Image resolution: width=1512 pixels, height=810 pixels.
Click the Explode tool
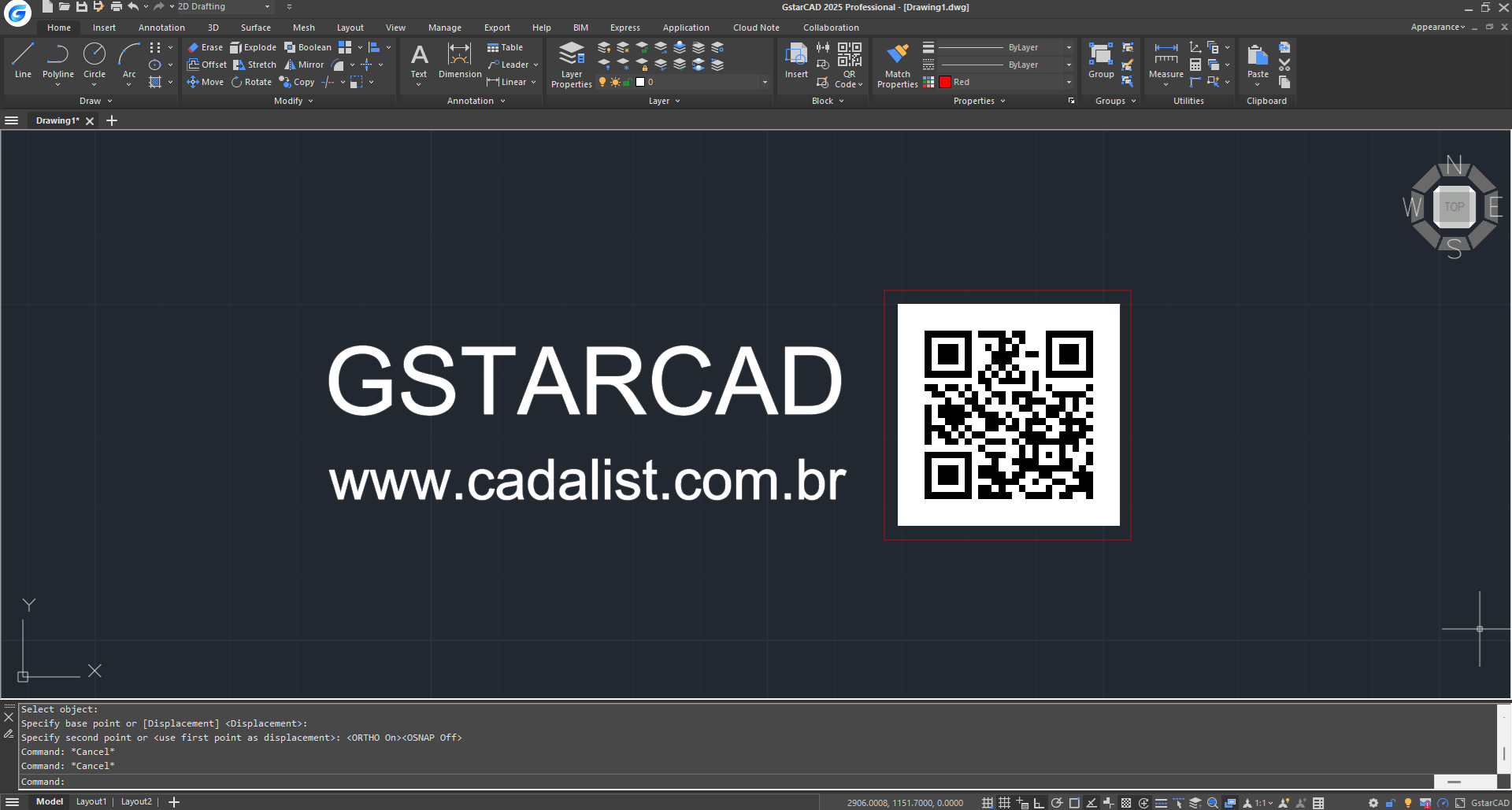click(254, 47)
